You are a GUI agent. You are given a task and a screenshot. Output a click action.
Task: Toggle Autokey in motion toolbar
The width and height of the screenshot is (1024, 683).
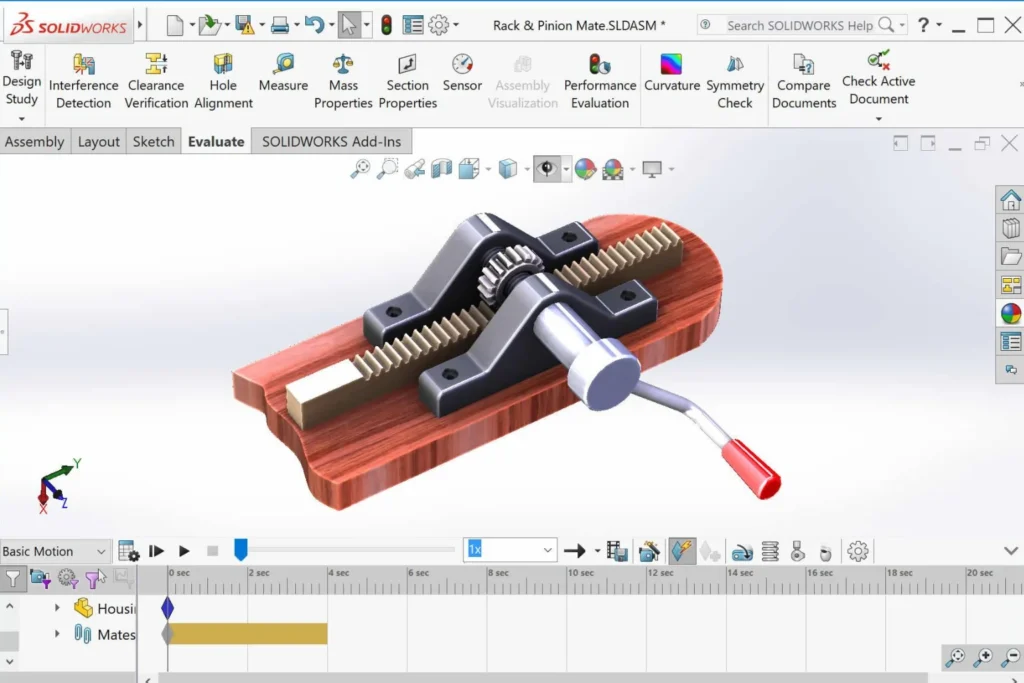pyautogui.click(x=681, y=552)
